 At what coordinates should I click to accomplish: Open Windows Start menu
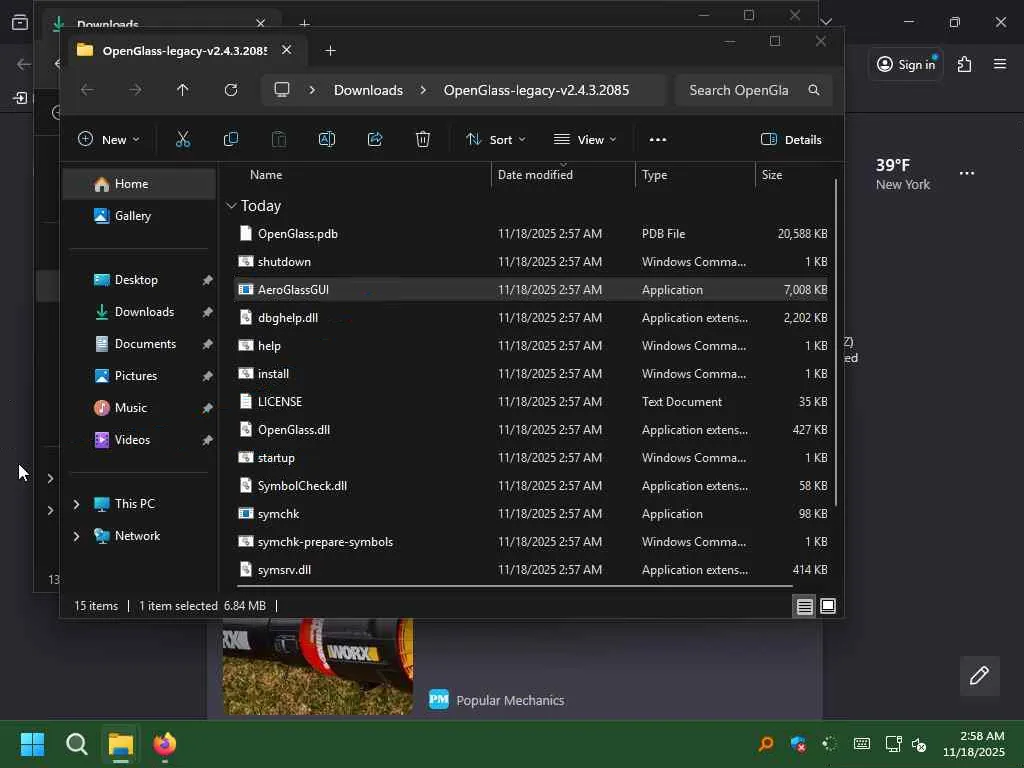point(32,744)
